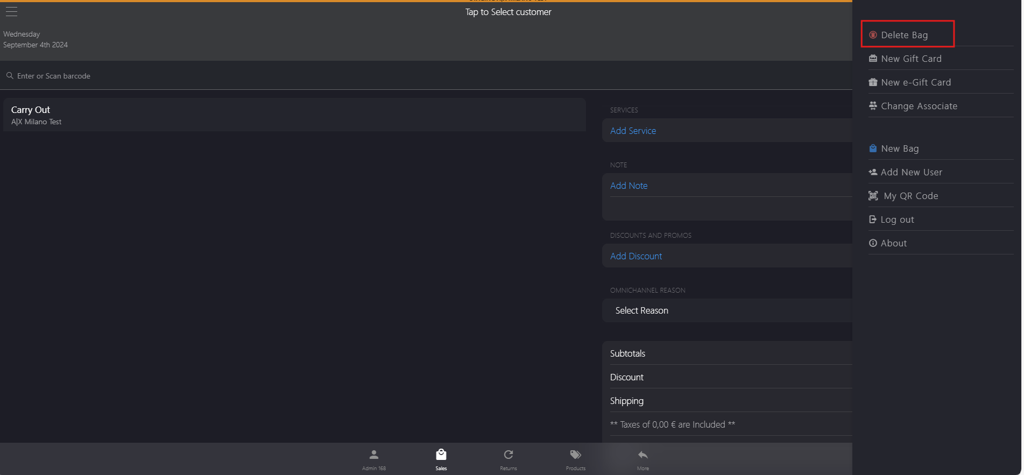Click the New e-Gift Card icon
This screenshot has width=1024, height=475.
[x=873, y=82]
